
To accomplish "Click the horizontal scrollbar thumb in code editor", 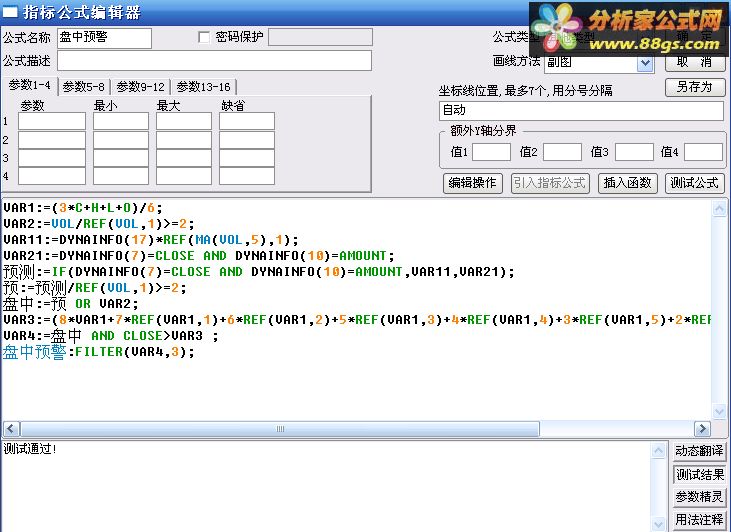I will 280,428.
